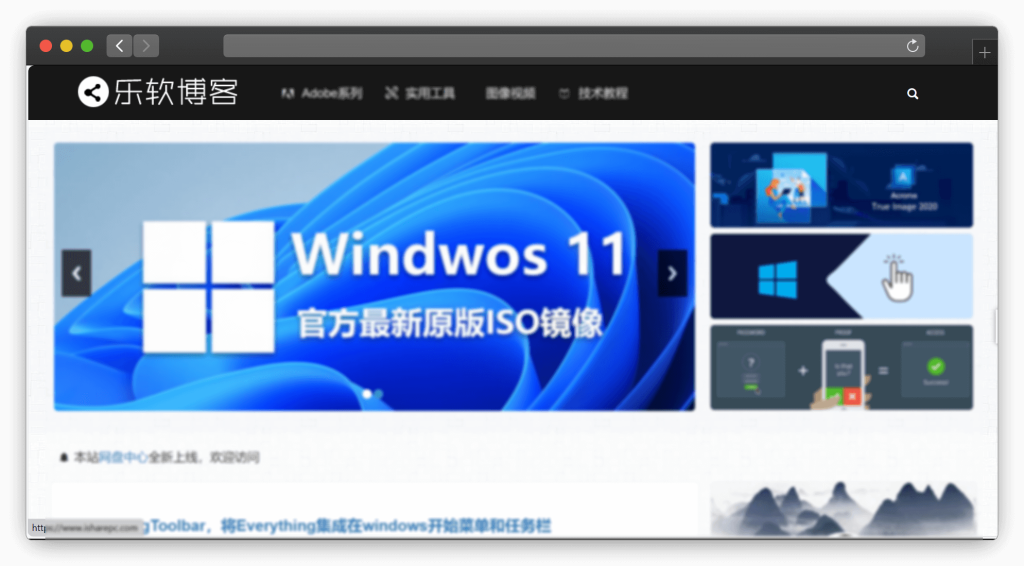Open a new tab with the plus button
The width and height of the screenshot is (1024, 566).
[x=984, y=53]
